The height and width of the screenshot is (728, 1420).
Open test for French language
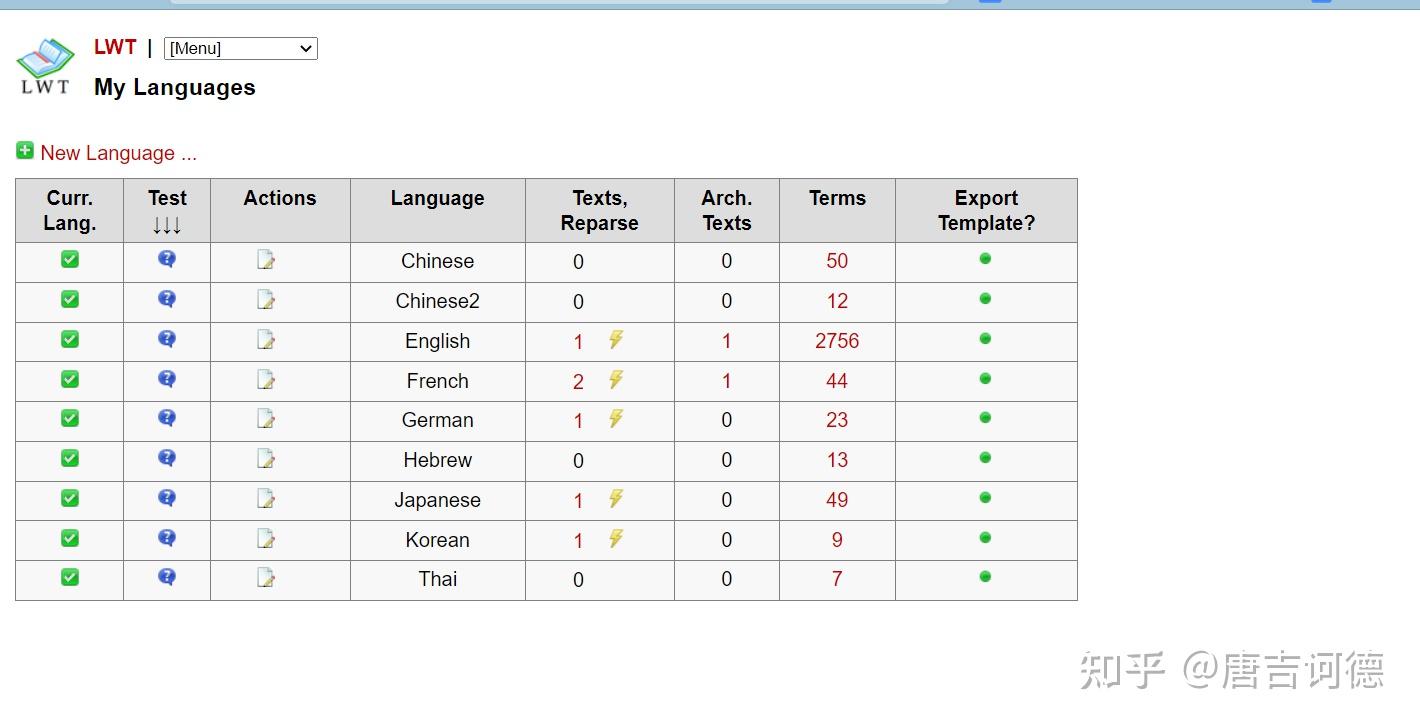(x=167, y=379)
